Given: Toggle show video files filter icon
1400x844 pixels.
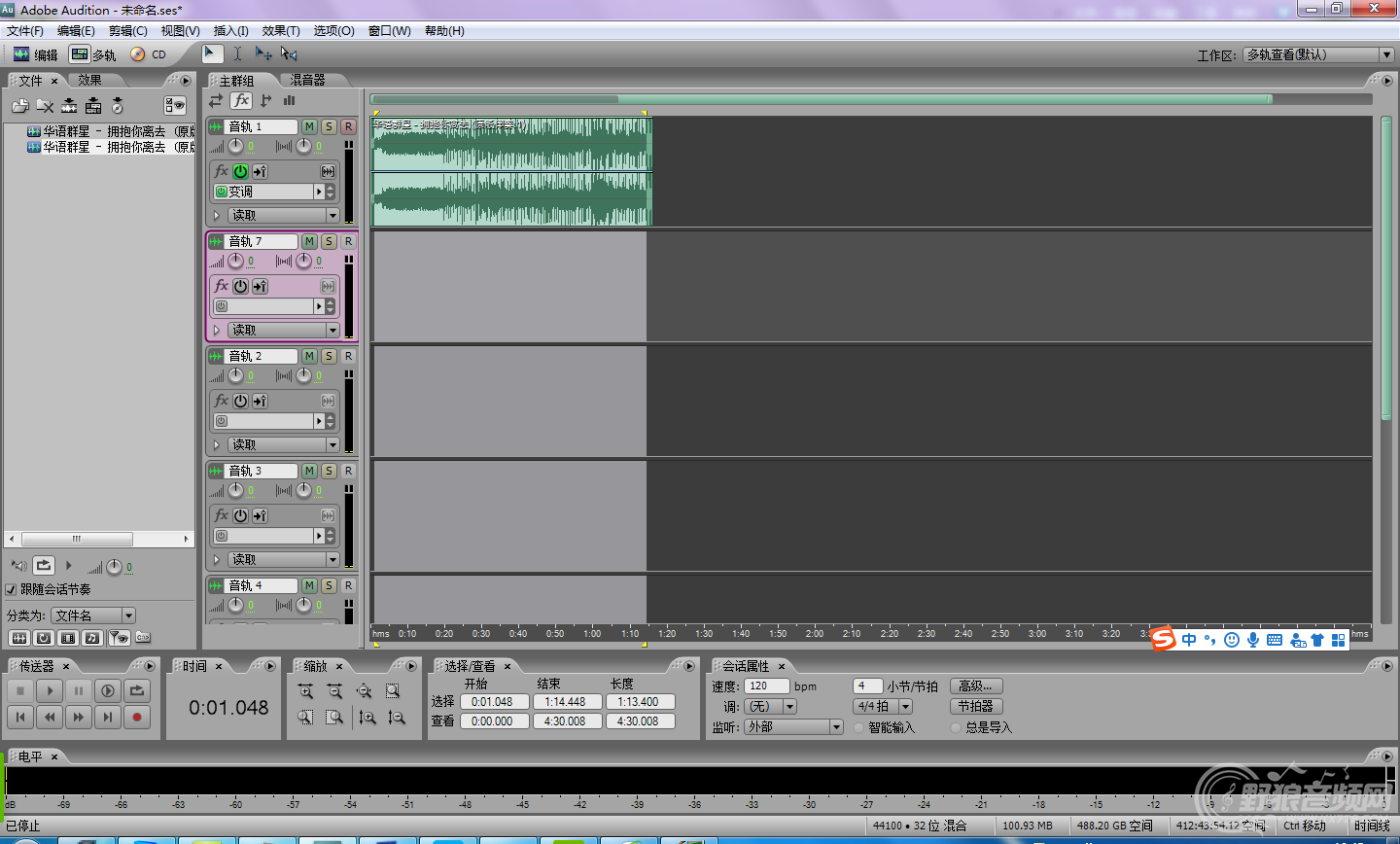Looking at the screenshot, I should [67, 638].
